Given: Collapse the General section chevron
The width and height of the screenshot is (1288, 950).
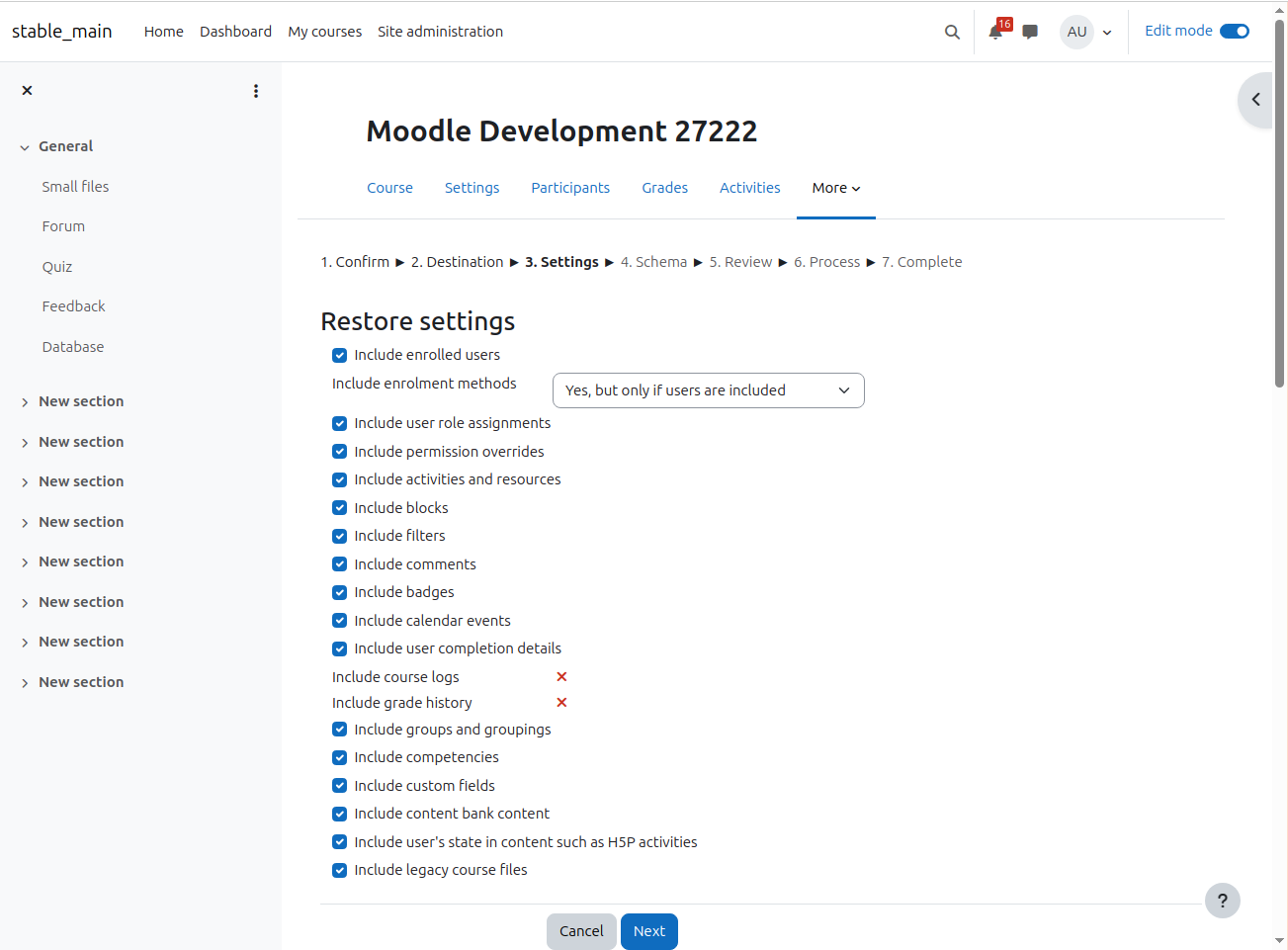Looking at the screenshot, I should point(25,147).
